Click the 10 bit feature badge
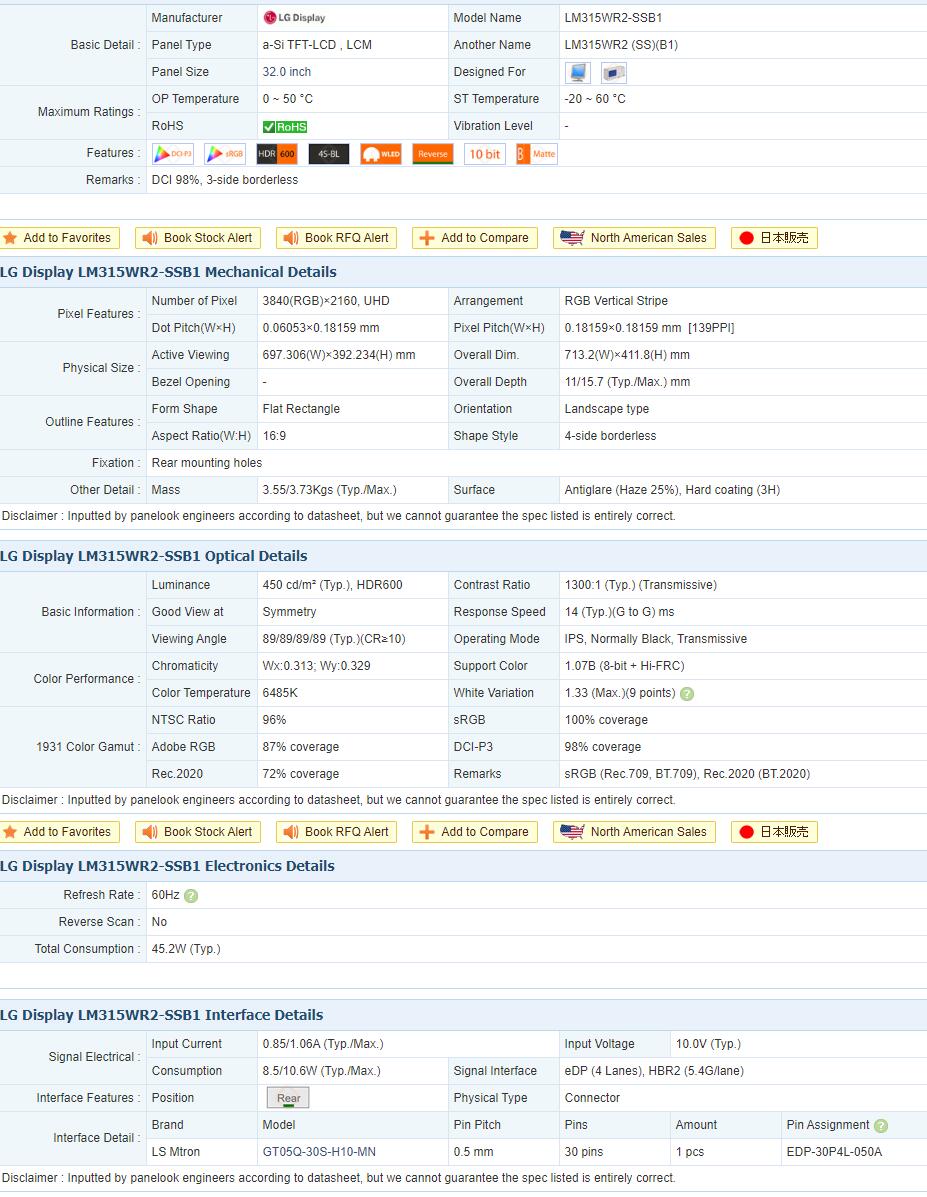Viewport: 927px width, 1197px height. pyautogui.click(x=485, y=153)
